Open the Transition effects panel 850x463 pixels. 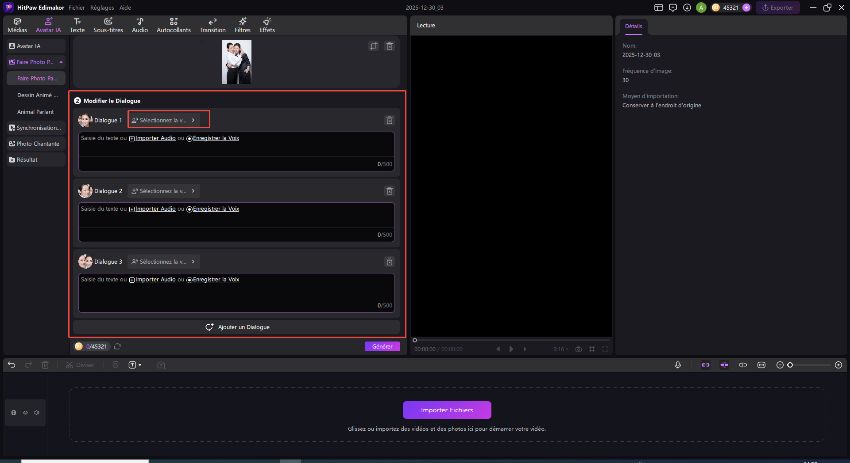[x=212, y=25]
